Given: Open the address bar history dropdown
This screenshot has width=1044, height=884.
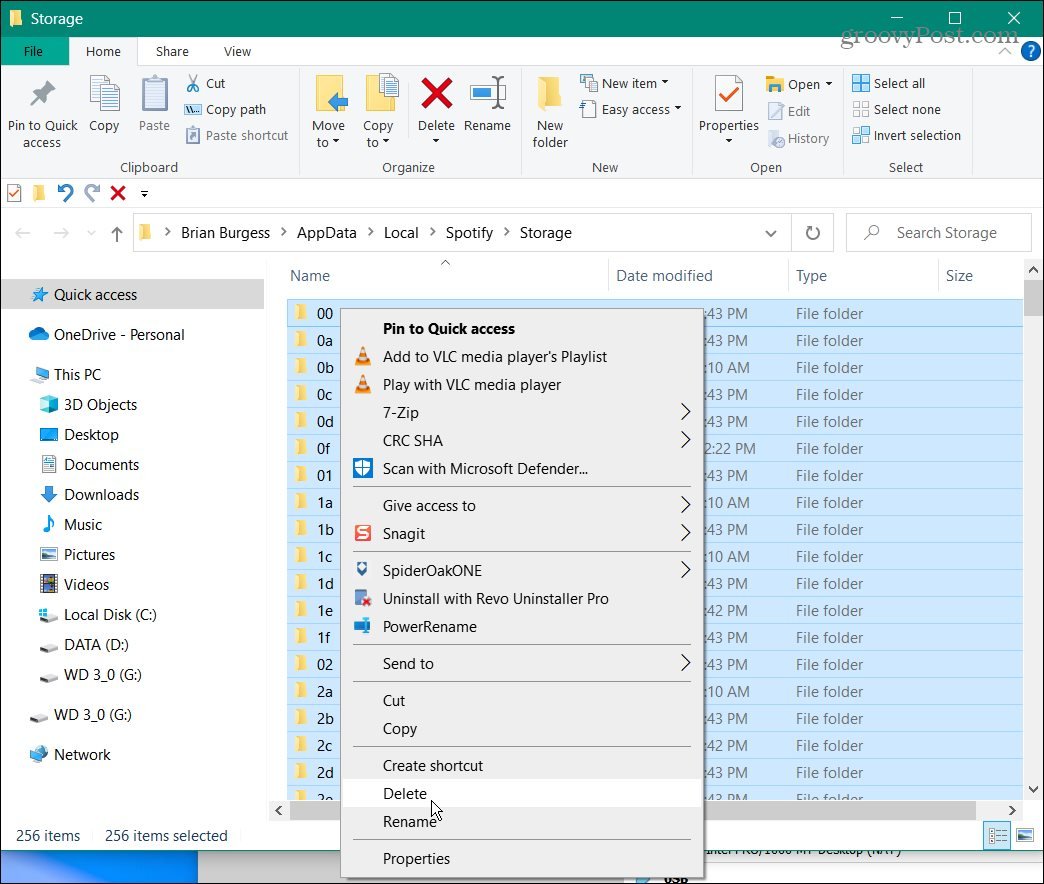Looking at the screenshot, I should point(771,233).
